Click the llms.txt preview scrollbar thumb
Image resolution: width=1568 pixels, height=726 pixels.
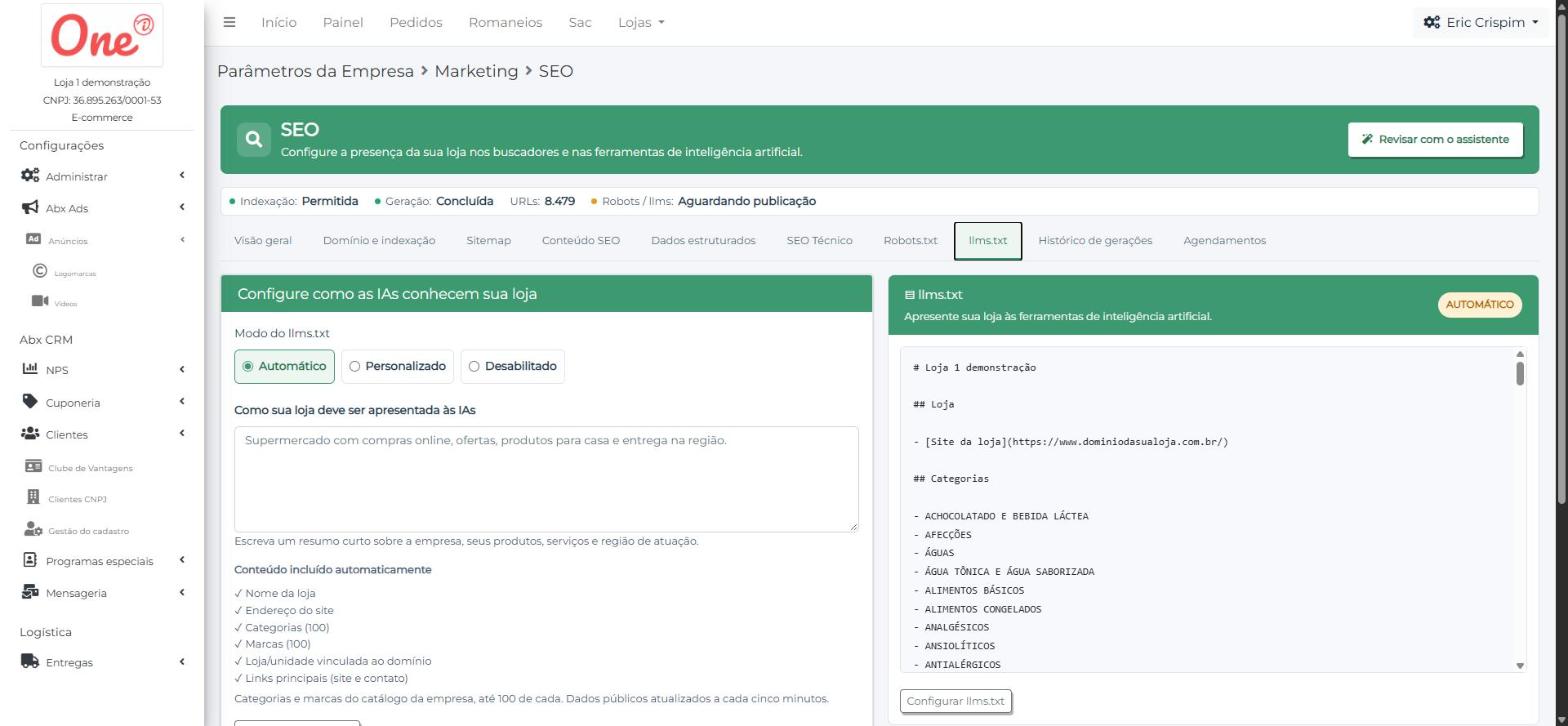1520,373
